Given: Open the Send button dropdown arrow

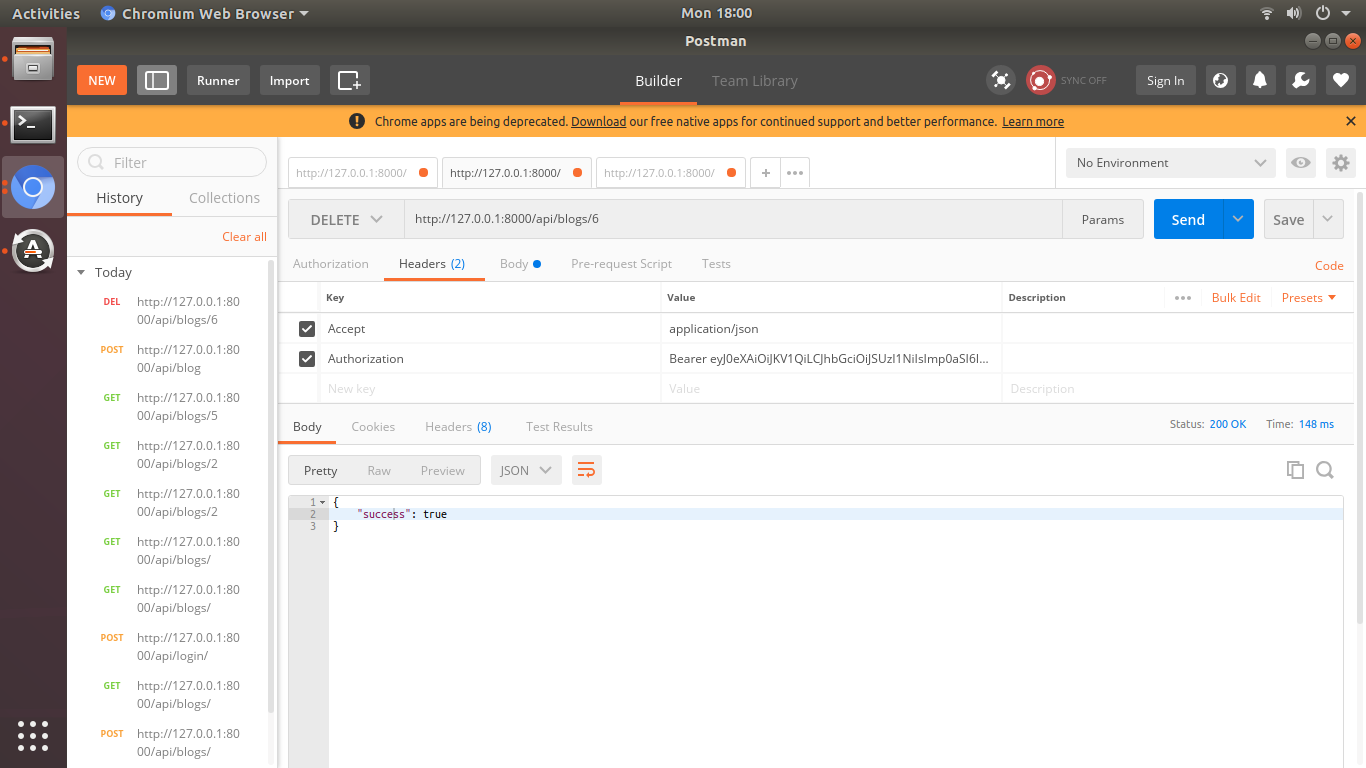Looking at the screenshot, I should pos(1239,219).
